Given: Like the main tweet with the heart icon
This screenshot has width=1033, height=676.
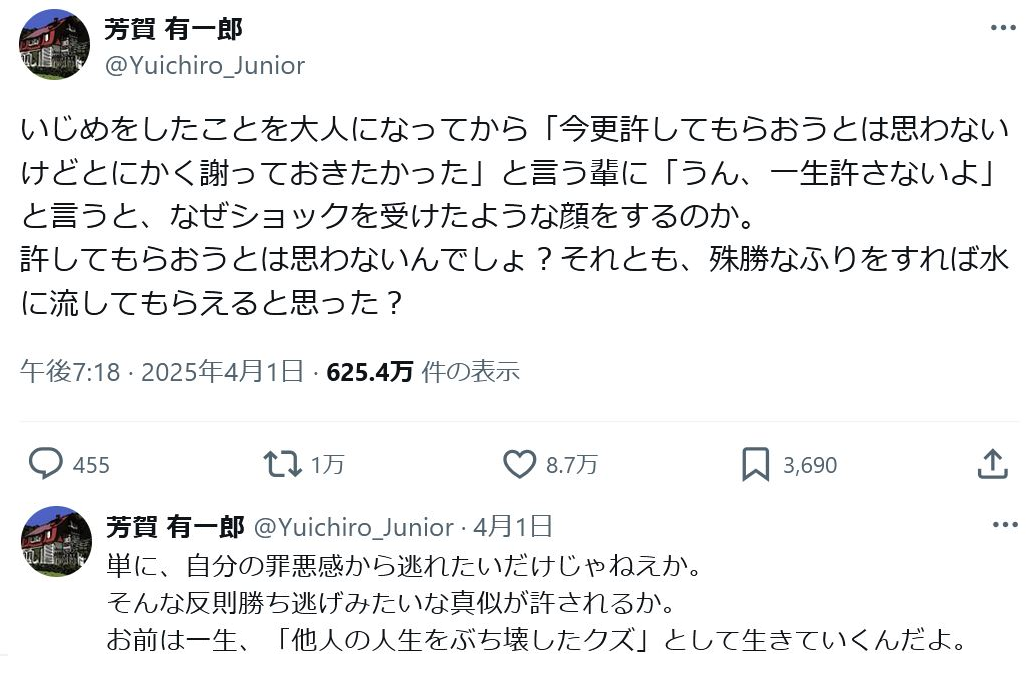Looking at the screenshot, I should 519,464.
